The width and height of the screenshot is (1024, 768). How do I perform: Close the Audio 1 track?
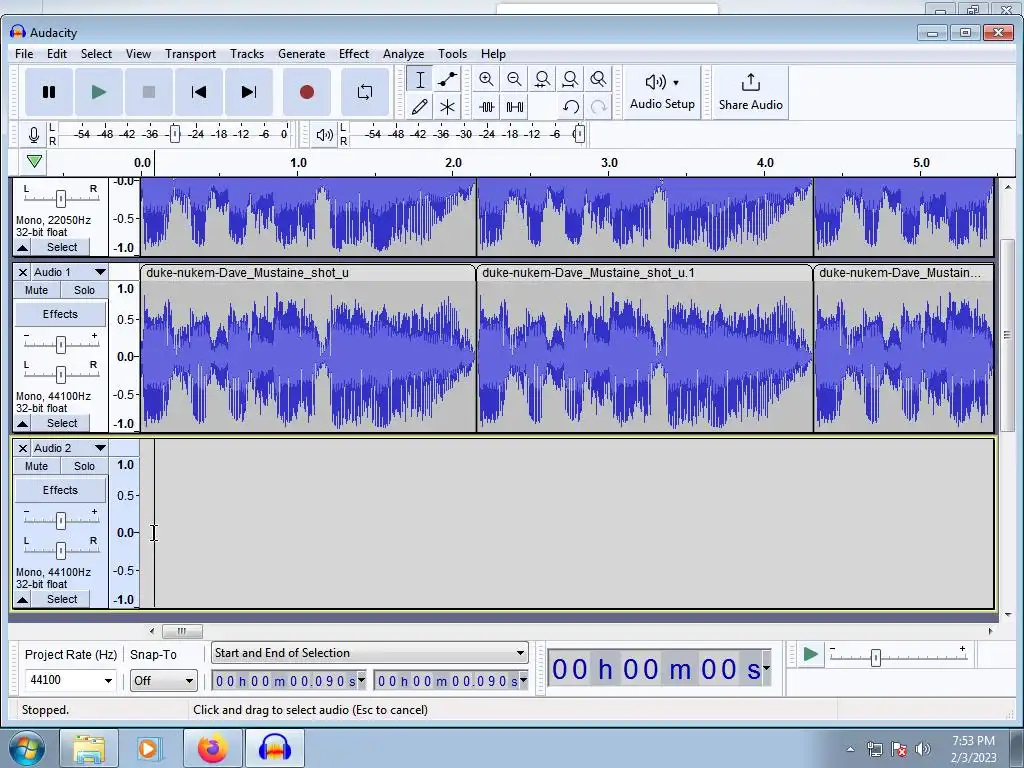pos(22,272)
